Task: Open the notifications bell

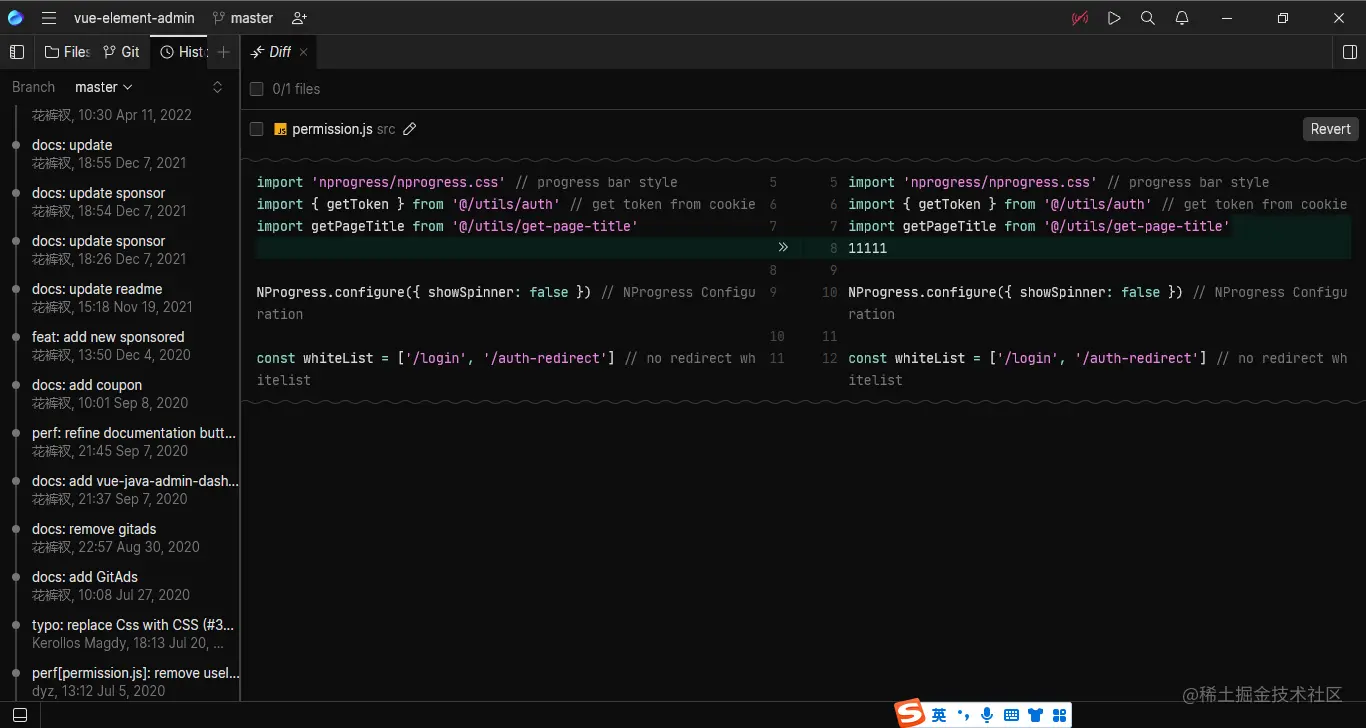Action: (x=1181, y=17)
